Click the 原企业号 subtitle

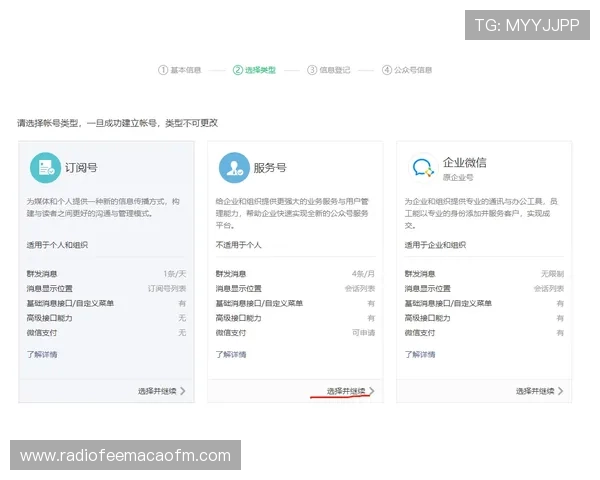tap(458, 178)
